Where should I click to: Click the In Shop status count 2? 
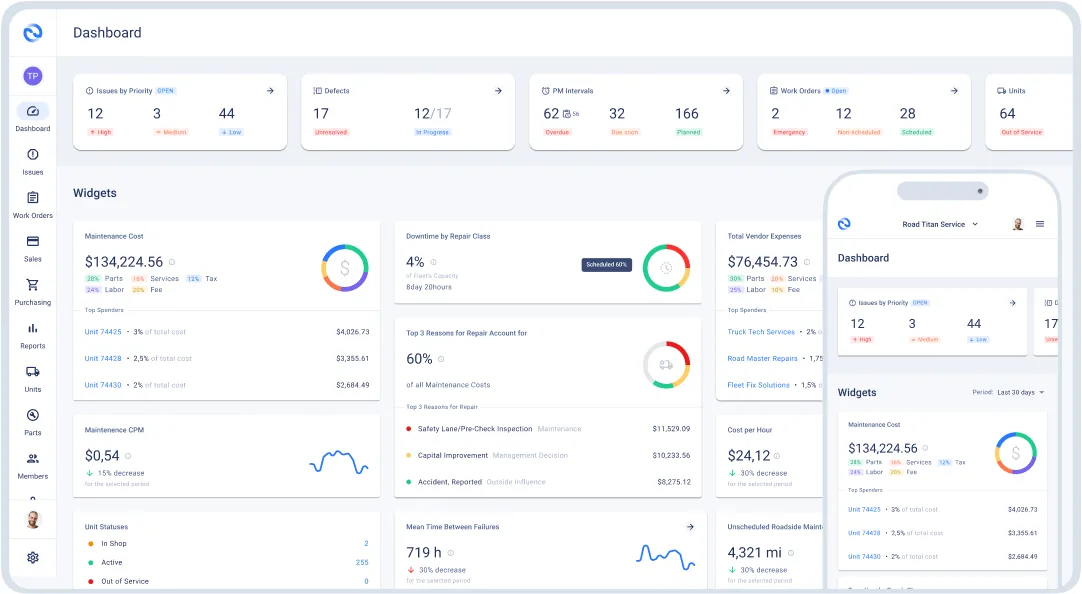tap(366, 544)
